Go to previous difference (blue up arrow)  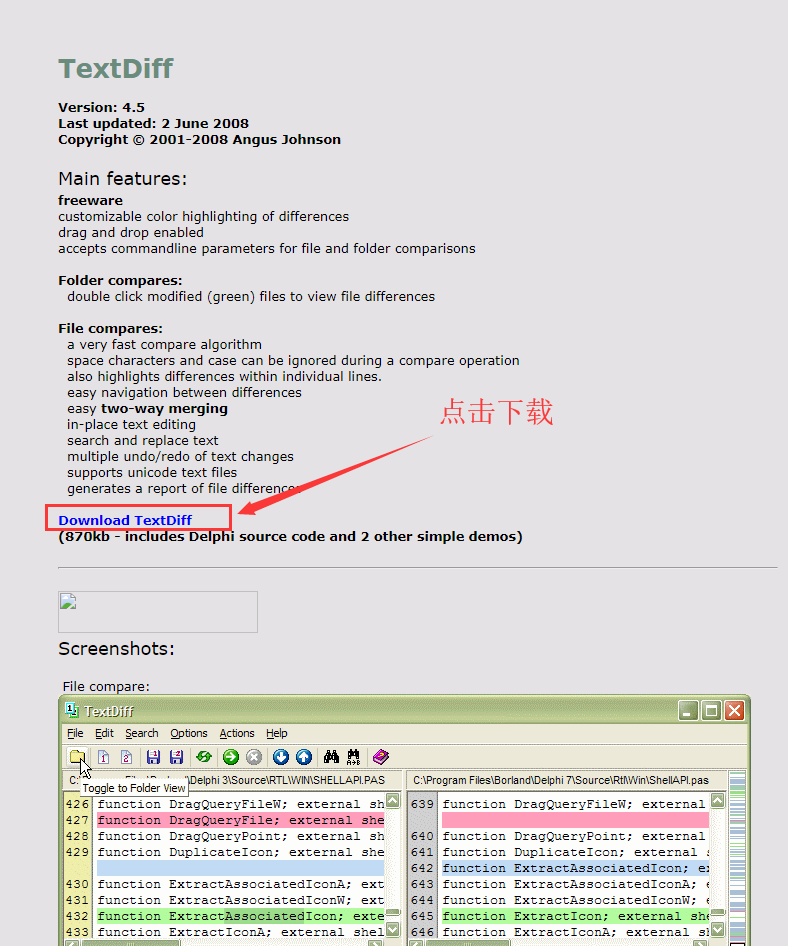(304, 757)
